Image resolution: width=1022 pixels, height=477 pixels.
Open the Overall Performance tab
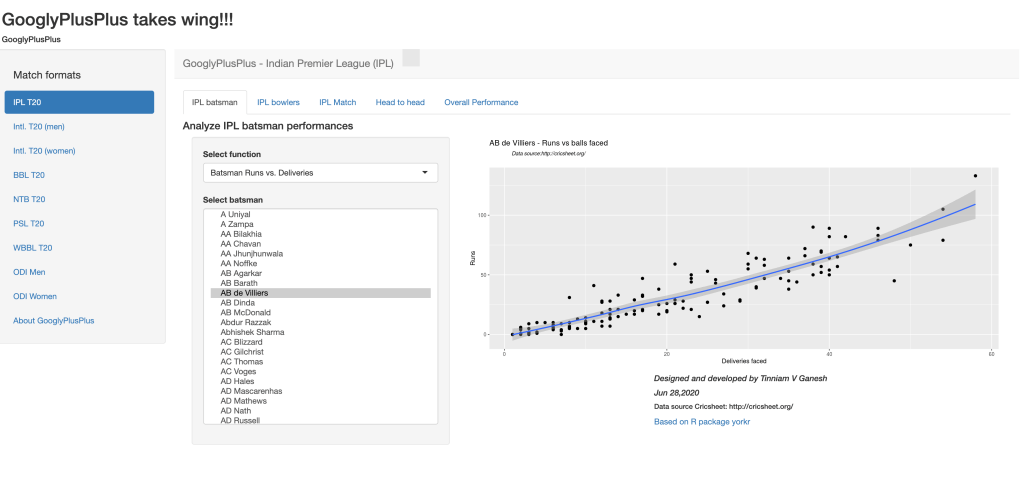(481, 102)
